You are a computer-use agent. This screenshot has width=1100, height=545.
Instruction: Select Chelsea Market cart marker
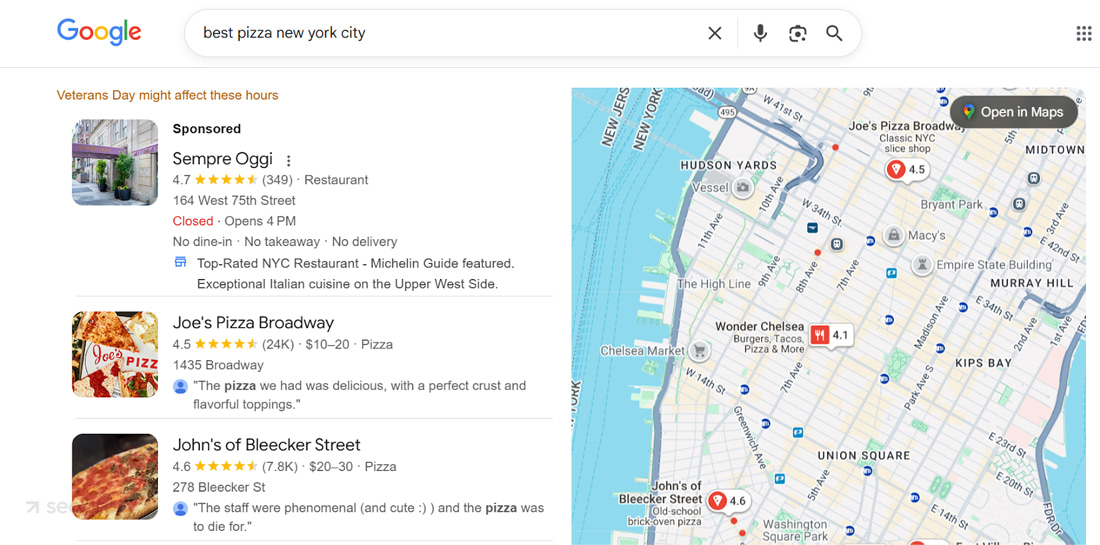699,350
